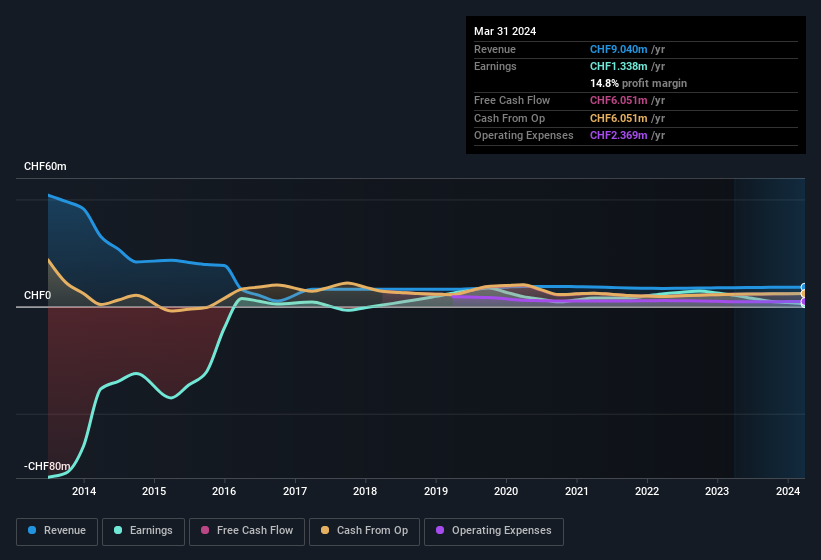Click the -CHF80m y-axis label

coord(47,467)
